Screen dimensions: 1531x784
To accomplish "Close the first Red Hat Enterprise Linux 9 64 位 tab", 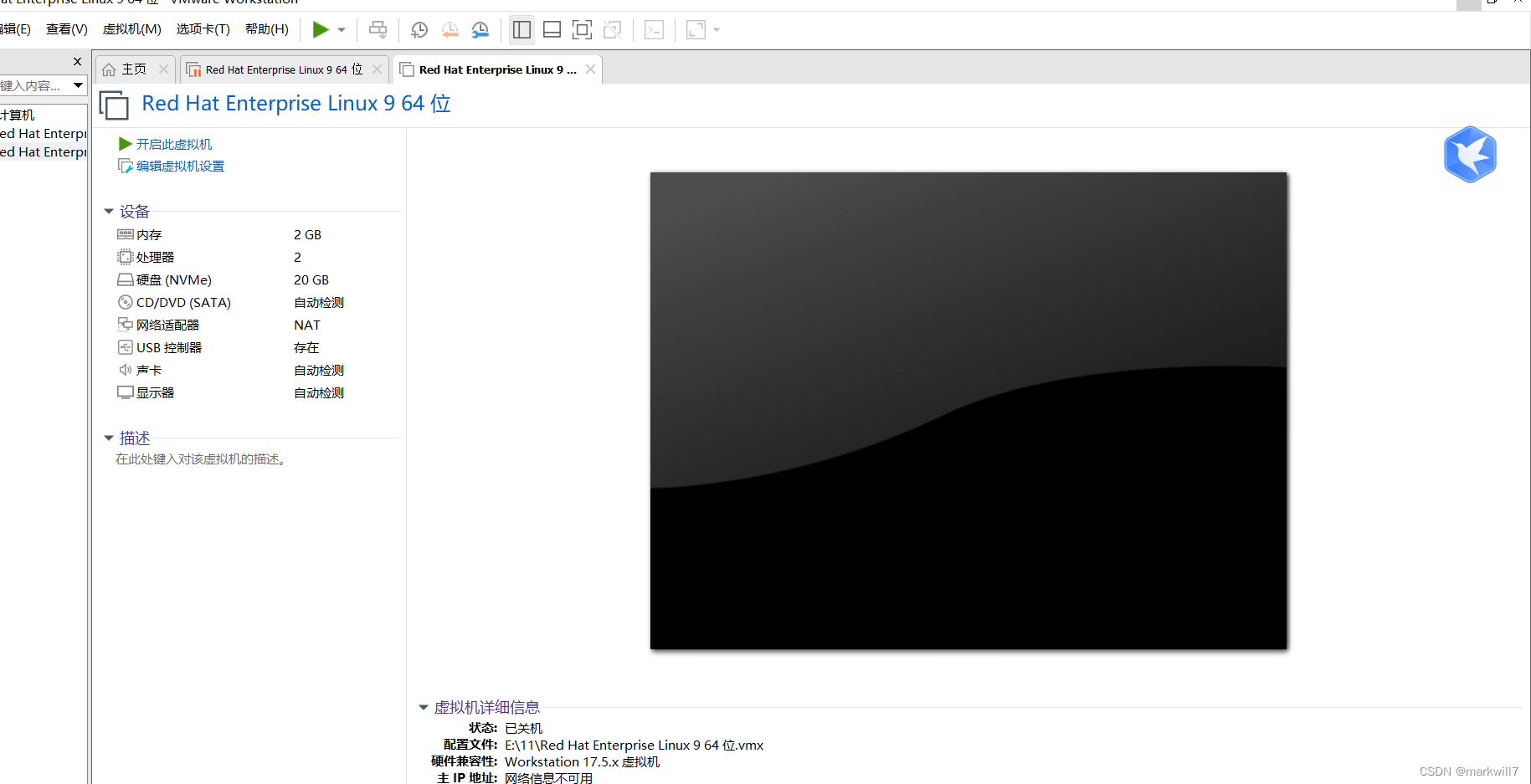I will 377,69.
